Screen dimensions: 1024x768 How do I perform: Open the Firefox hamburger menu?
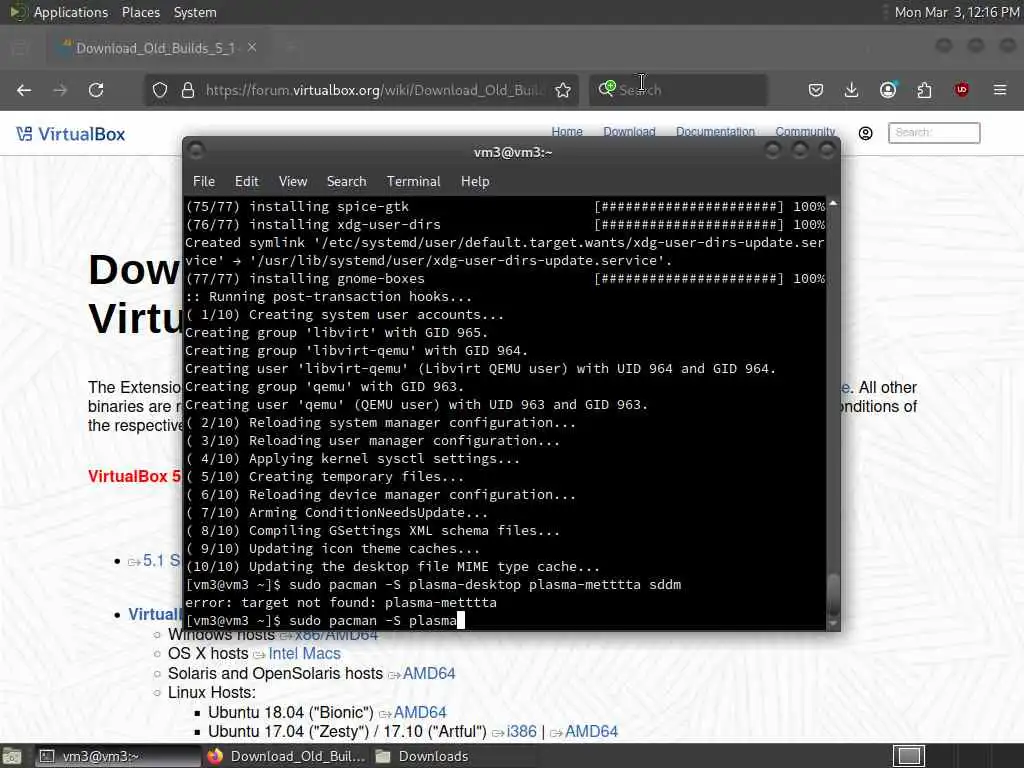point(1000,90)
